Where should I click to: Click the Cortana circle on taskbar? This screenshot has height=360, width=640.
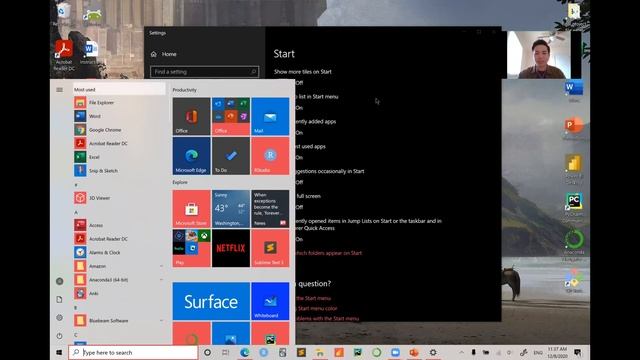207,352
